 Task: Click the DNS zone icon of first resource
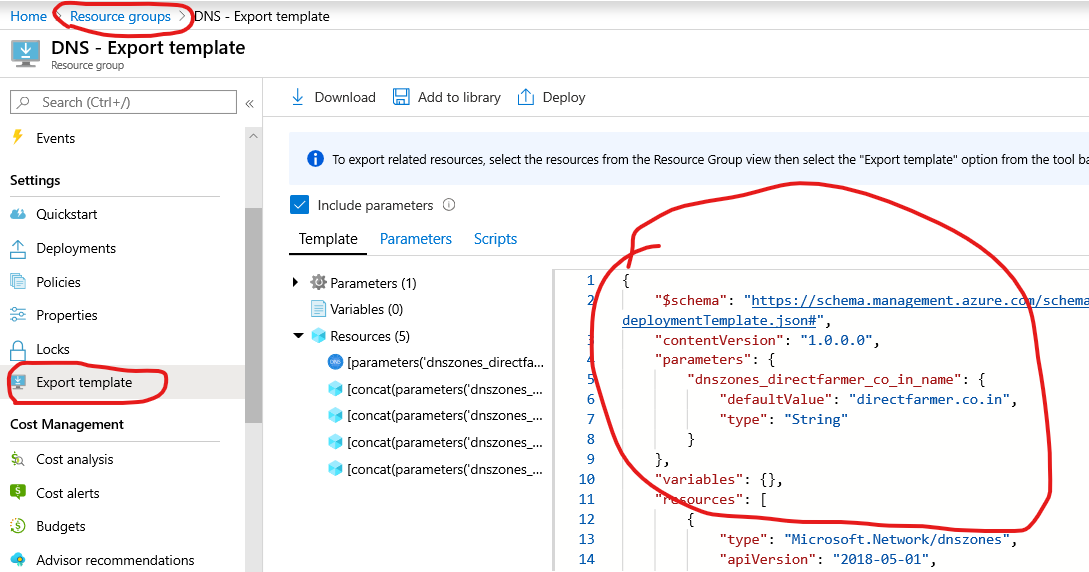click(335, 362)
